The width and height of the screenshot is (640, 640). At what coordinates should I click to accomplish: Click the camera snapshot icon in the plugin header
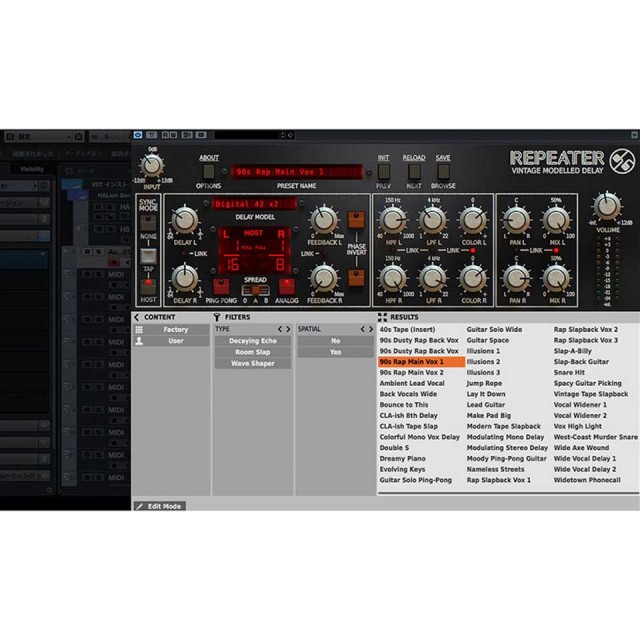pyautogui.click(x=201, y=135)
